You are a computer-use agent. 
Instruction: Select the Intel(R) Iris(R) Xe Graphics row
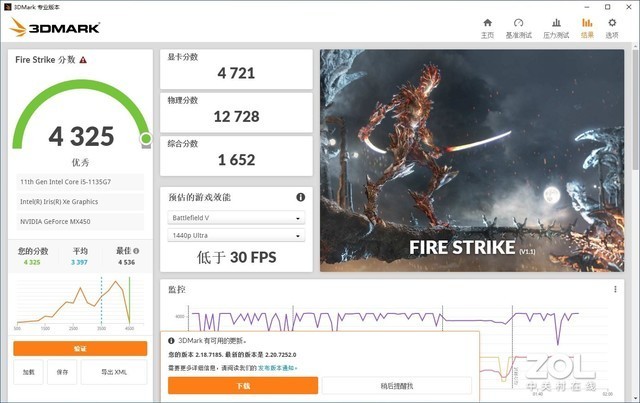[80, 202]
